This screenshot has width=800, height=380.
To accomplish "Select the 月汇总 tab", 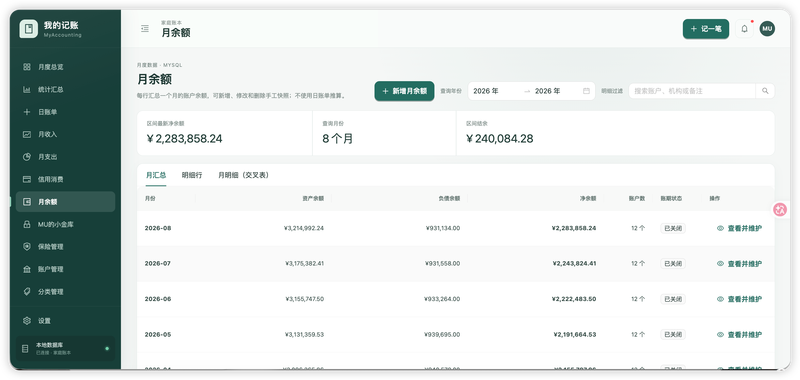I will pyautogui.click(x=156, y=175).
